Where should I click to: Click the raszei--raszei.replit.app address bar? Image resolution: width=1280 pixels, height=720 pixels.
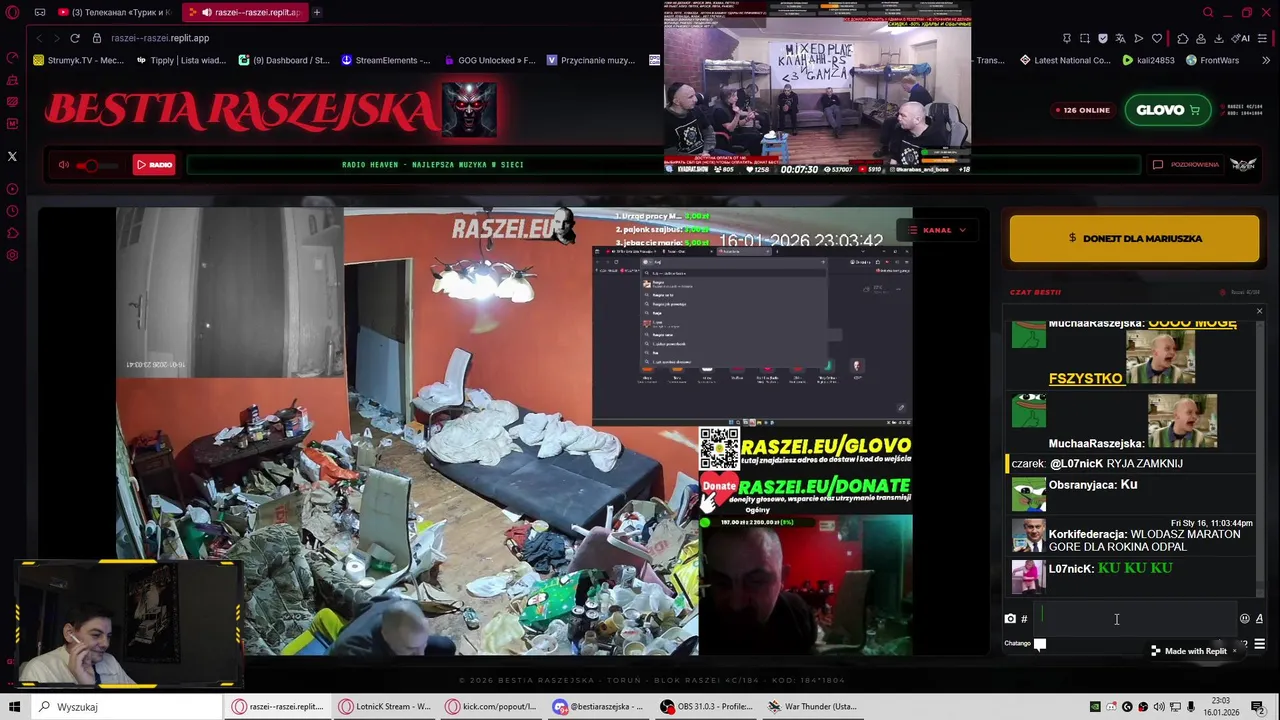(160, 38)
